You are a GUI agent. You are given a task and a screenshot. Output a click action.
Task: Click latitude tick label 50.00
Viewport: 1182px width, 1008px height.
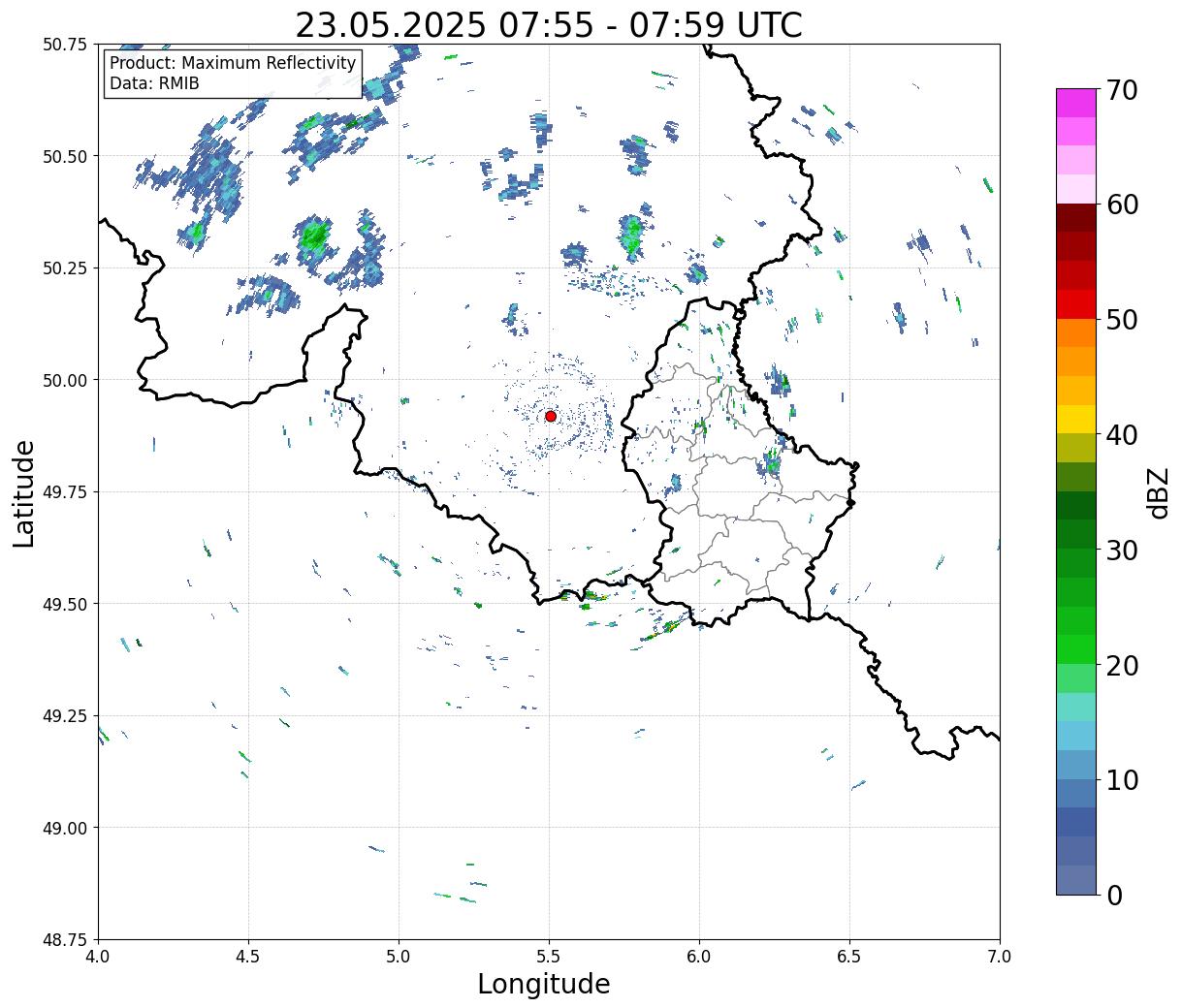point(65,380)
